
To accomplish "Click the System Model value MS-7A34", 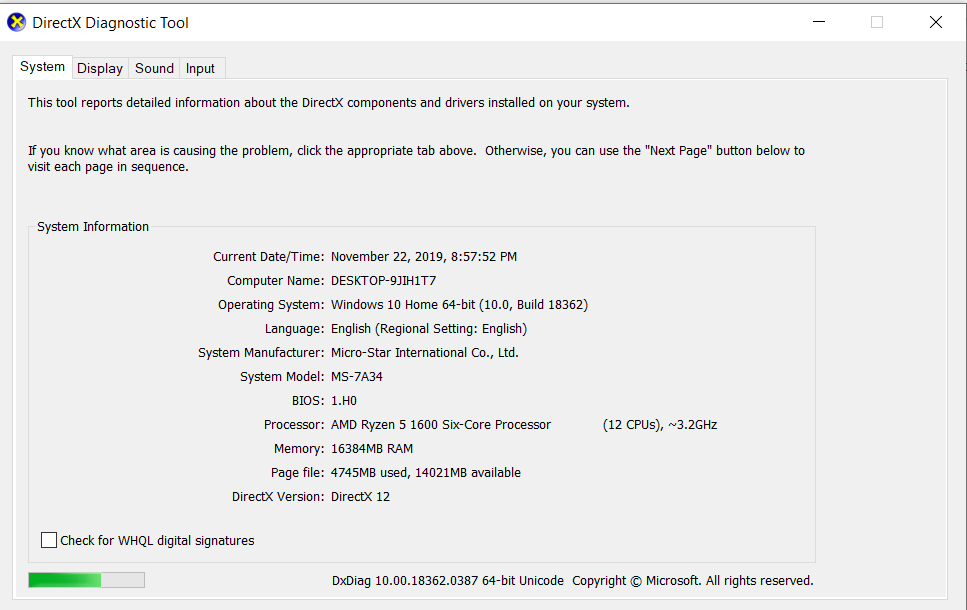I will 356,377.
